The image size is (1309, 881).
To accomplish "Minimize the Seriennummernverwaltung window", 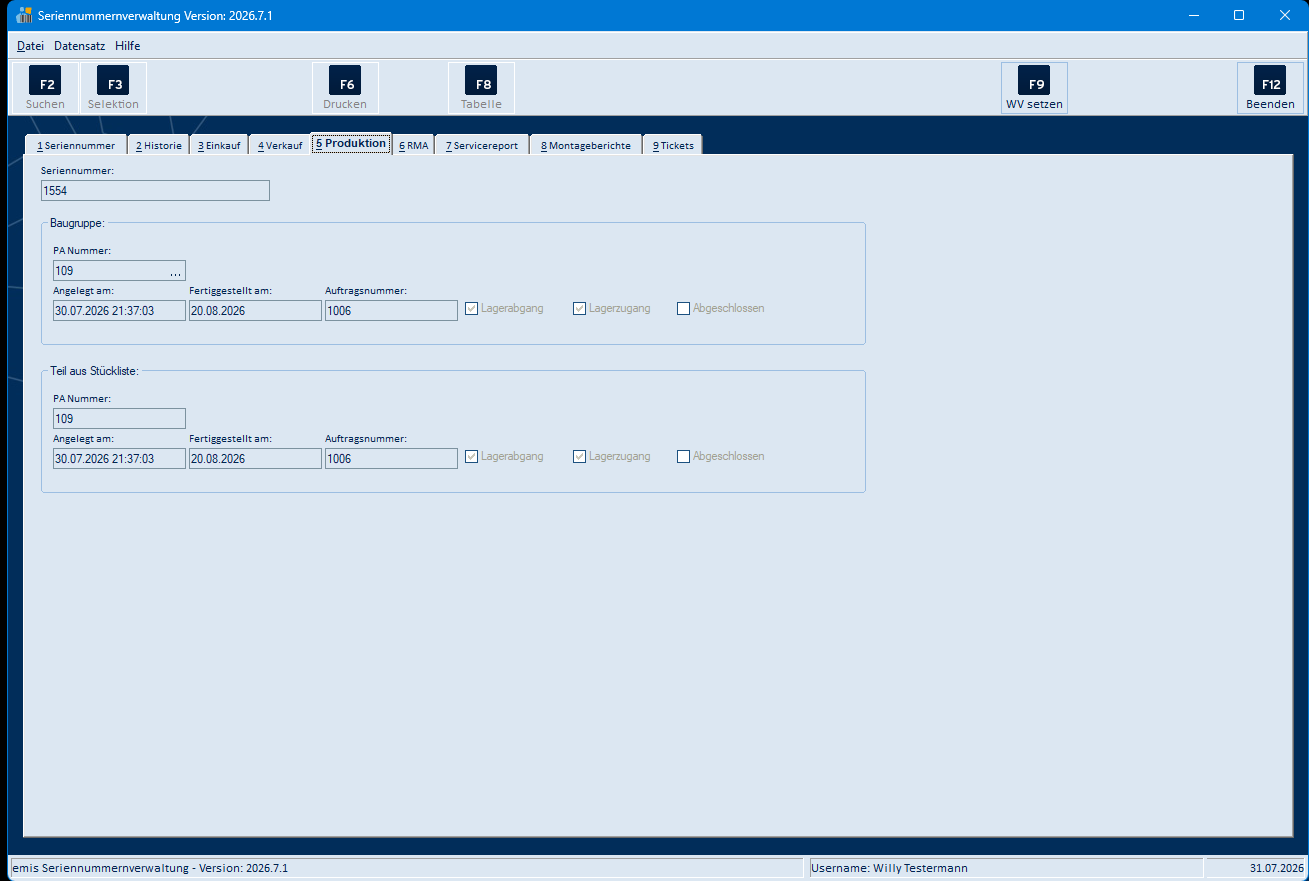I will (x=1193, y=15).
